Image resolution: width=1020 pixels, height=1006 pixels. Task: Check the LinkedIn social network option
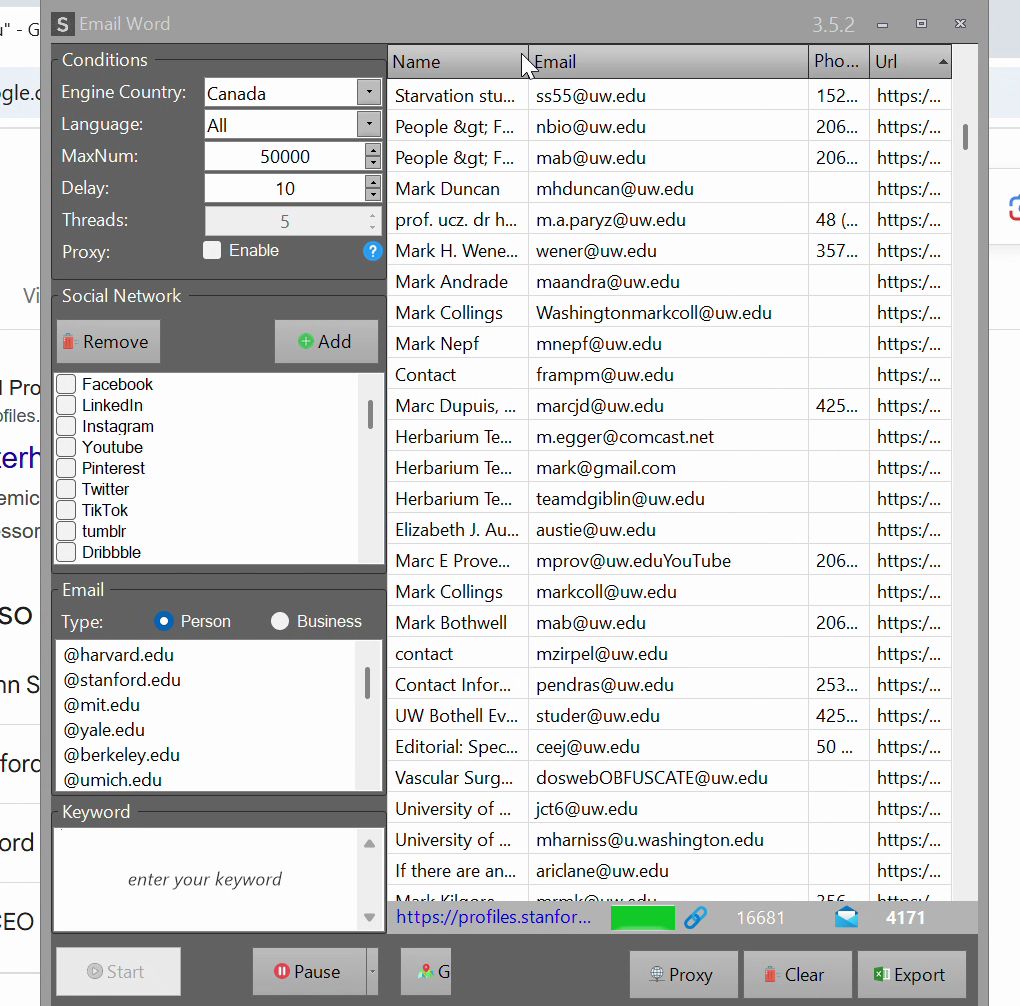point(66,405)
